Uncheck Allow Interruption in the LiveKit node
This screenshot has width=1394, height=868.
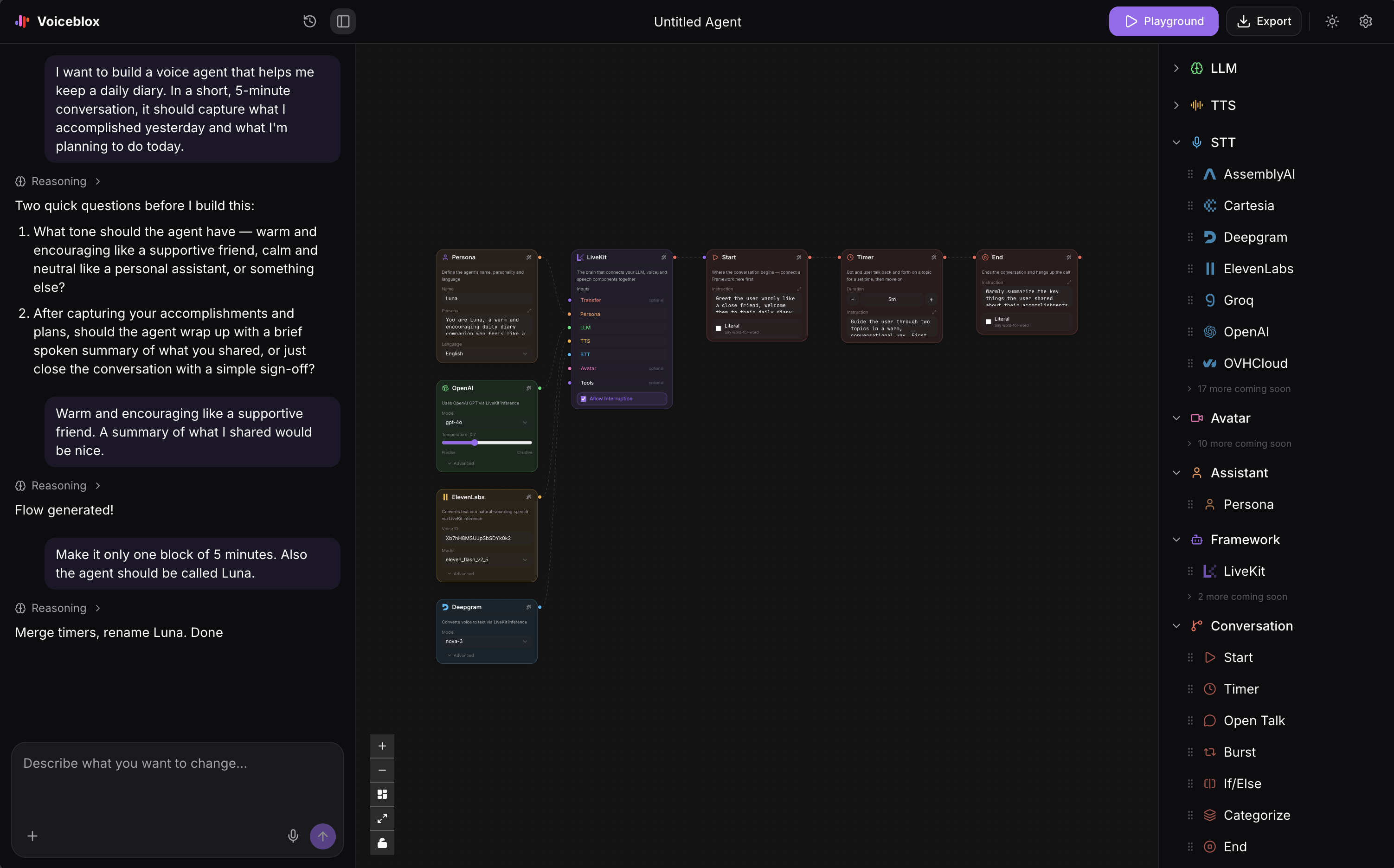(584, 399)
